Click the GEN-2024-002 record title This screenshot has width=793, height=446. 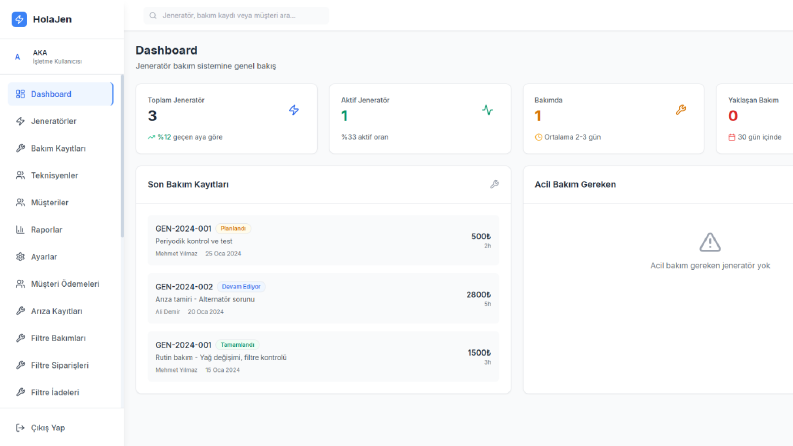(x=184, y=287)
